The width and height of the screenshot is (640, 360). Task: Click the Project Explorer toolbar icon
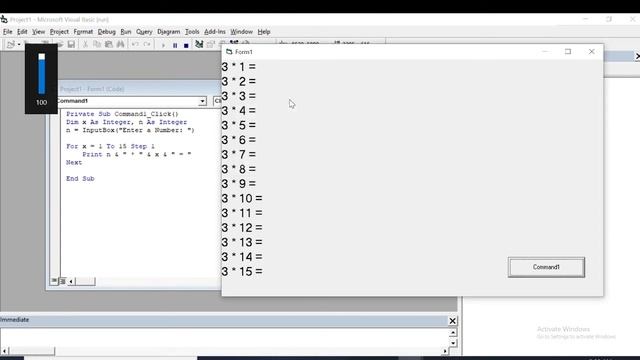point(199,44)
